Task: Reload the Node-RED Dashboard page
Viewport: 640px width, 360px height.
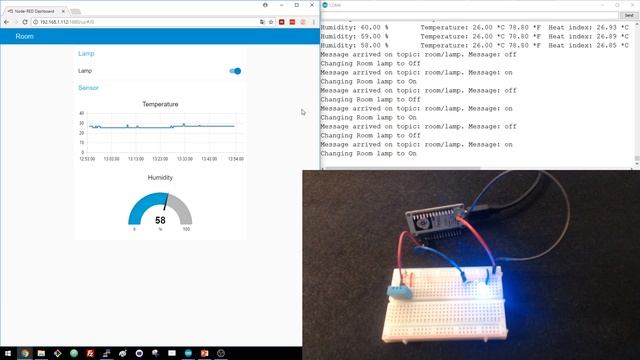Action: pos(25,22)
